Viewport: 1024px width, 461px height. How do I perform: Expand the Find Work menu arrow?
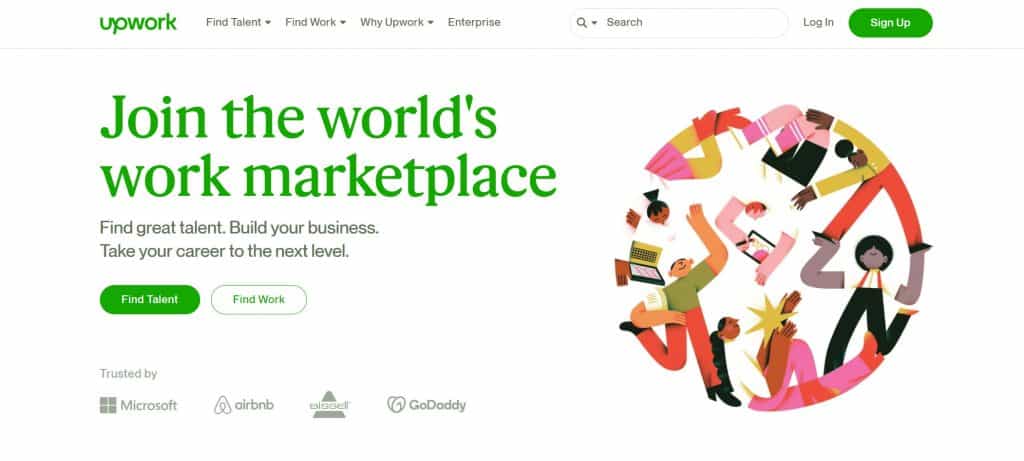coord(343,23)
